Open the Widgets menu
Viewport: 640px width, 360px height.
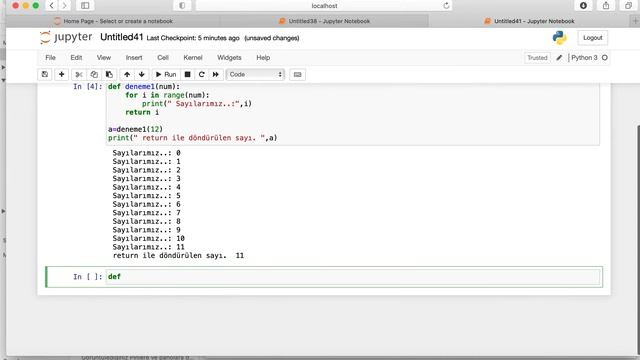(229, 58)
